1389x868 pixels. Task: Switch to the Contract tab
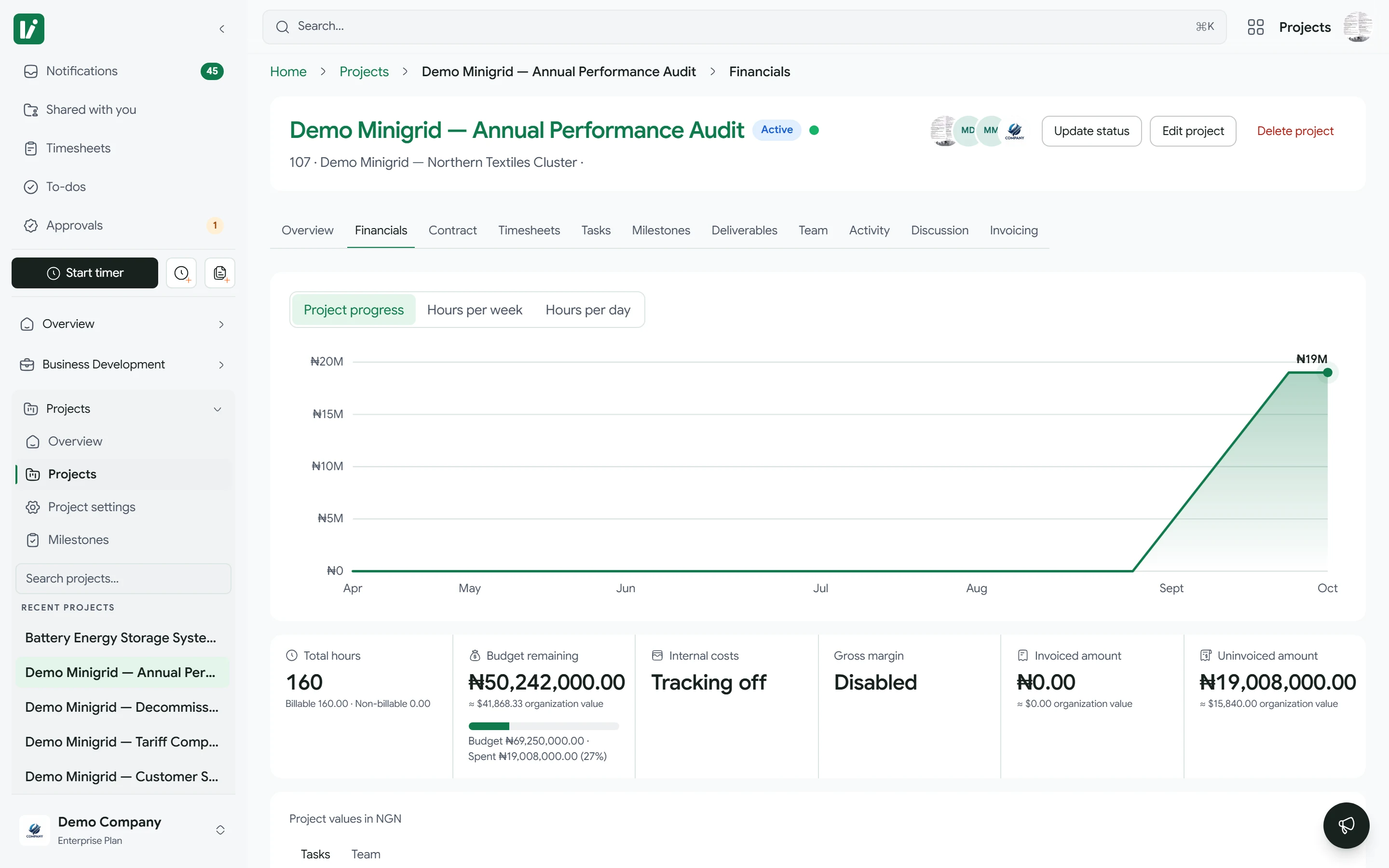[452, 230]
